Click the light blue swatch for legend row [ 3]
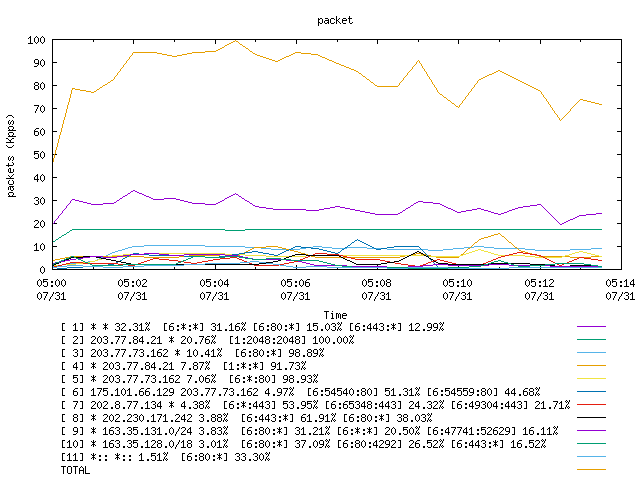The height and width of the screenshot is (480, 640). tap(591, 353)
